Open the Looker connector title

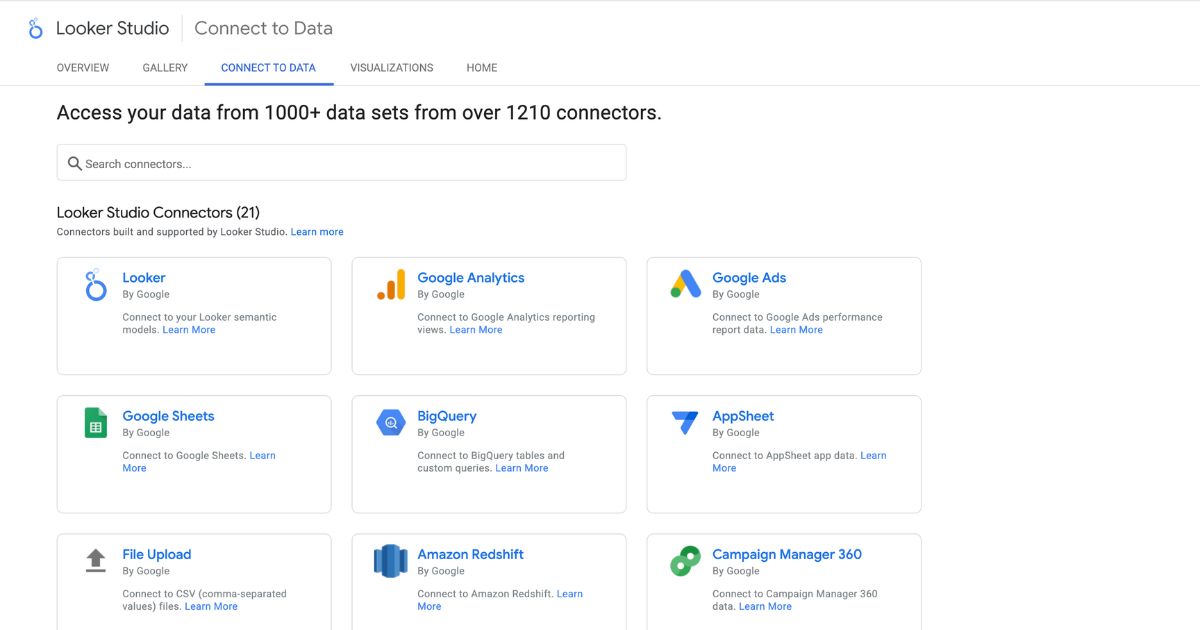144,278
